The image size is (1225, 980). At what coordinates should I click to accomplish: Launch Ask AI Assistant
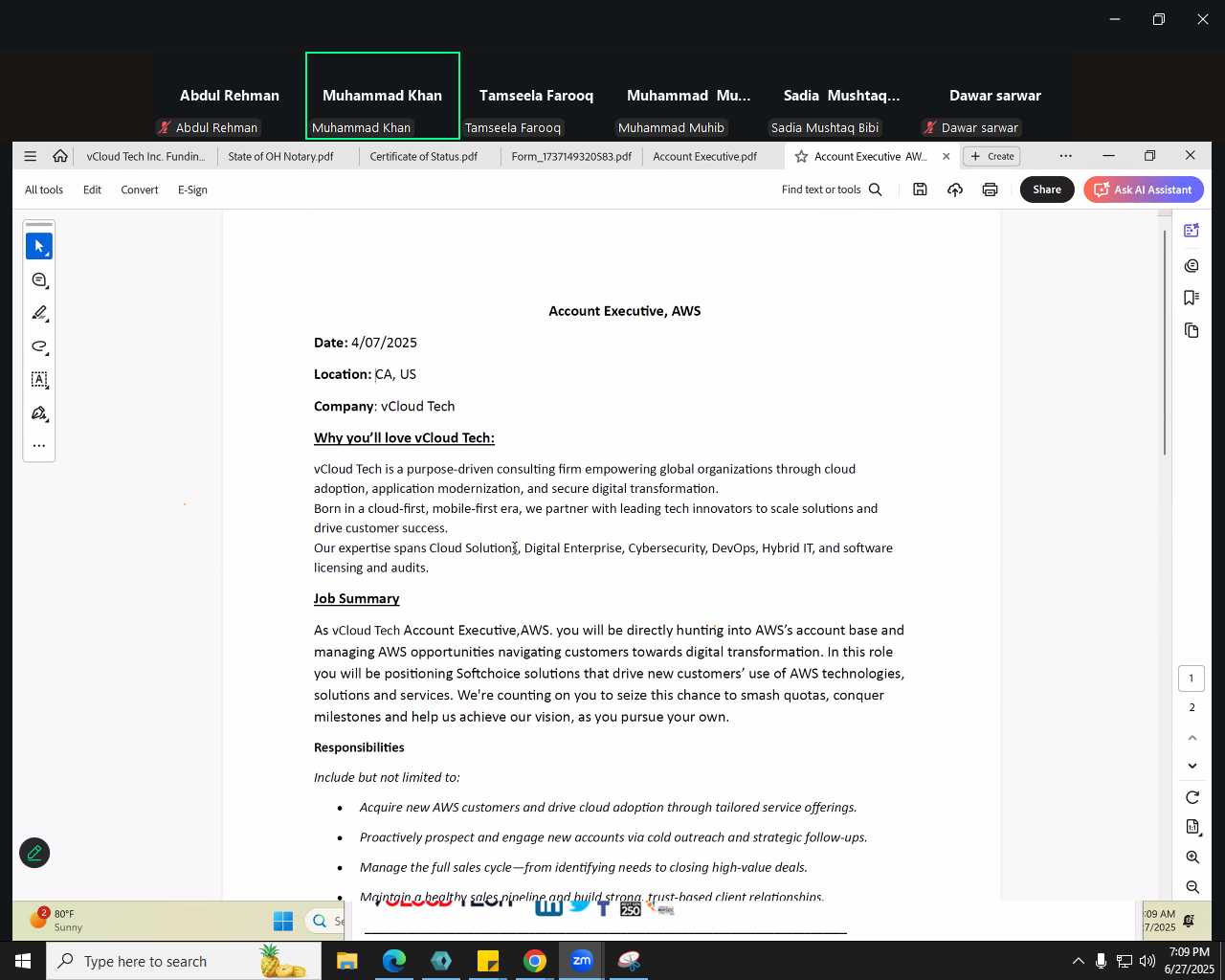coord(1144,189)
